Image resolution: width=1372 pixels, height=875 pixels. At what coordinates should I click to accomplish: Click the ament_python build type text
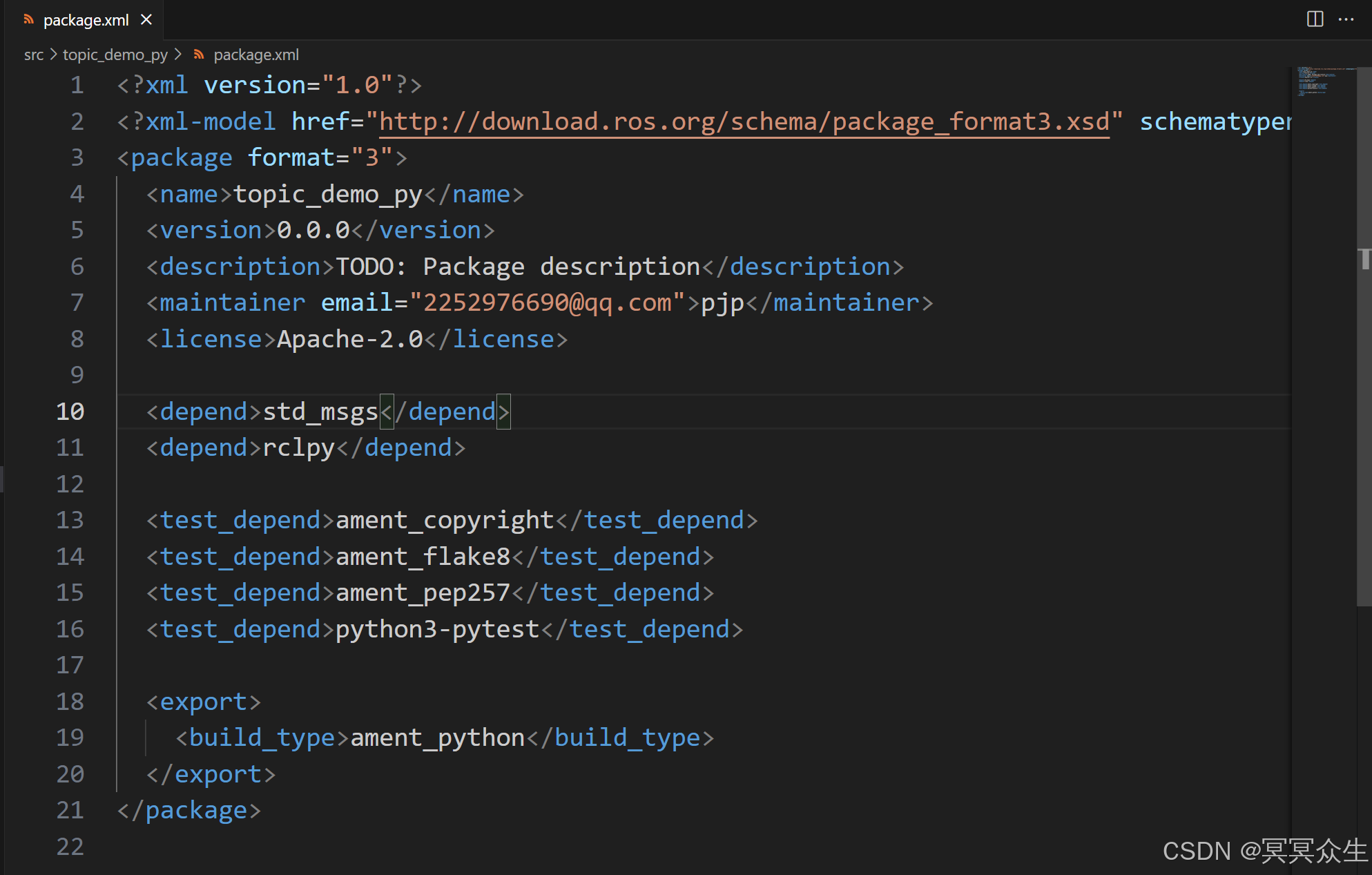pyautogui.click(x=437, y=738)
